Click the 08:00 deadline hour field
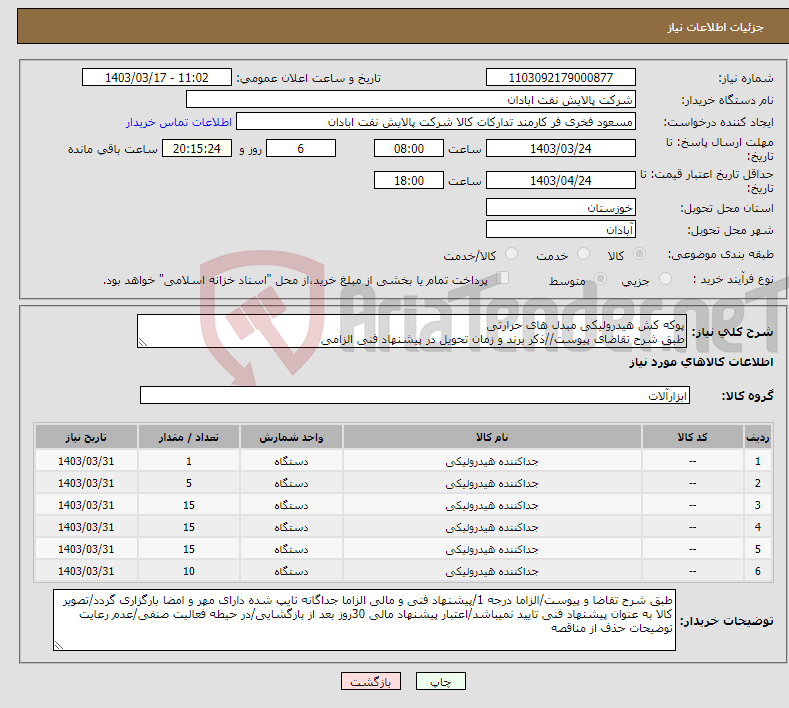This screenshot has height=708, width=789. (x=409, y=148)
